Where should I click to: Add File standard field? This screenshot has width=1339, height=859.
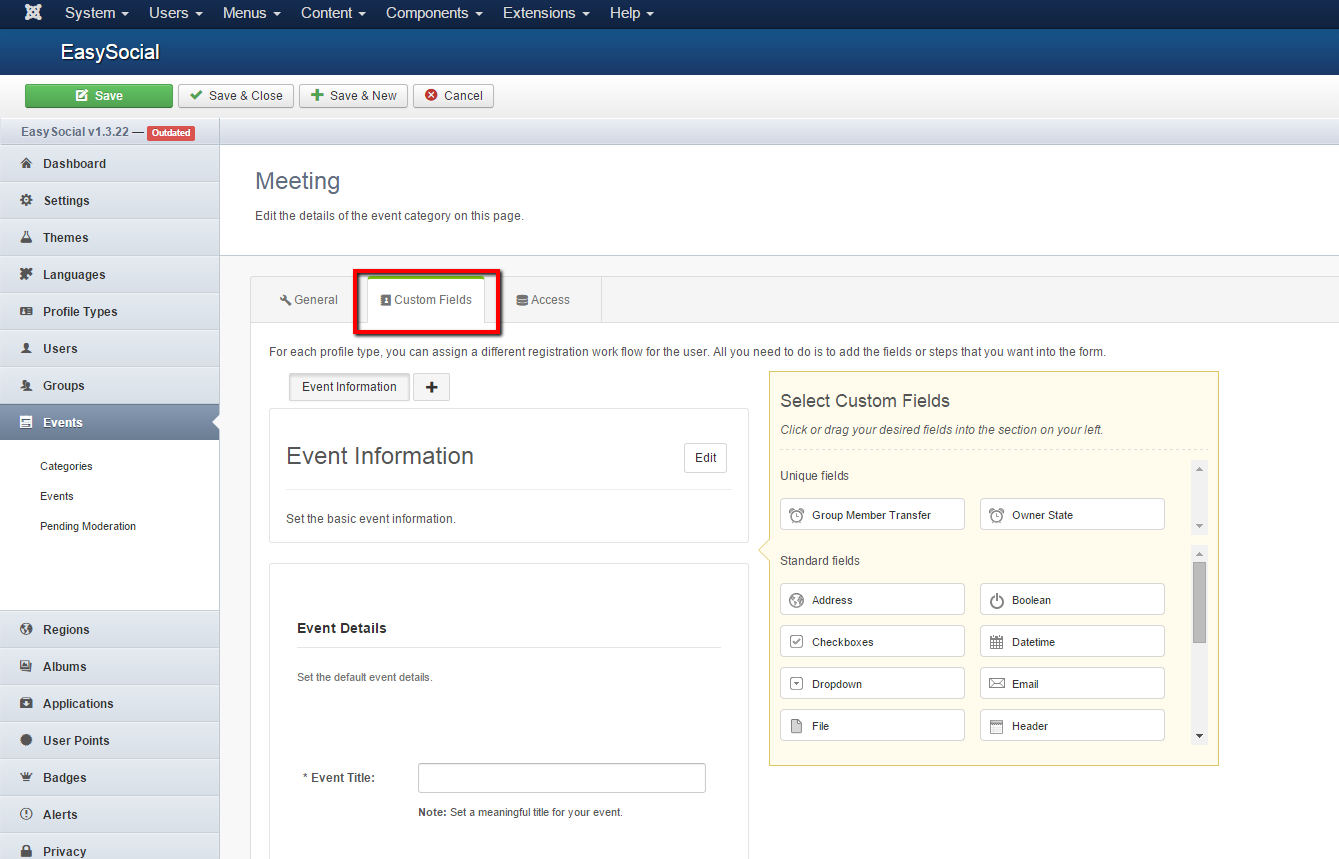(x=872, y=726)
